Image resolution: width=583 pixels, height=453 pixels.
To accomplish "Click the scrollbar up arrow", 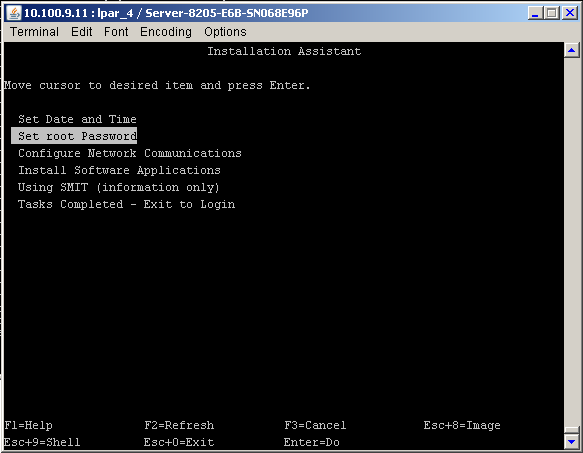I will pos(571,50).
